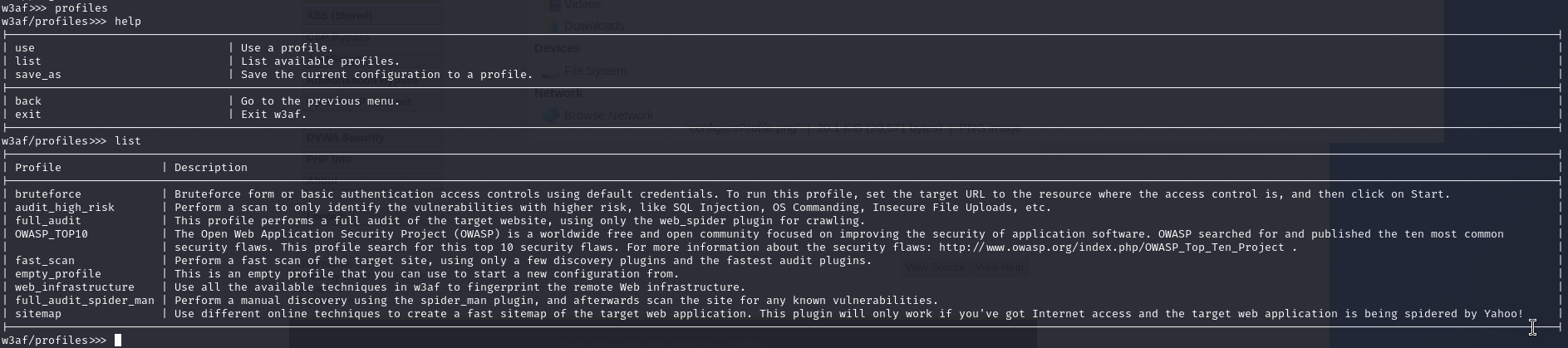Image resolution: width=1568 pixels, height=348 pixels.
Task: Click the empty_profile entry in list
Action: 58,274
